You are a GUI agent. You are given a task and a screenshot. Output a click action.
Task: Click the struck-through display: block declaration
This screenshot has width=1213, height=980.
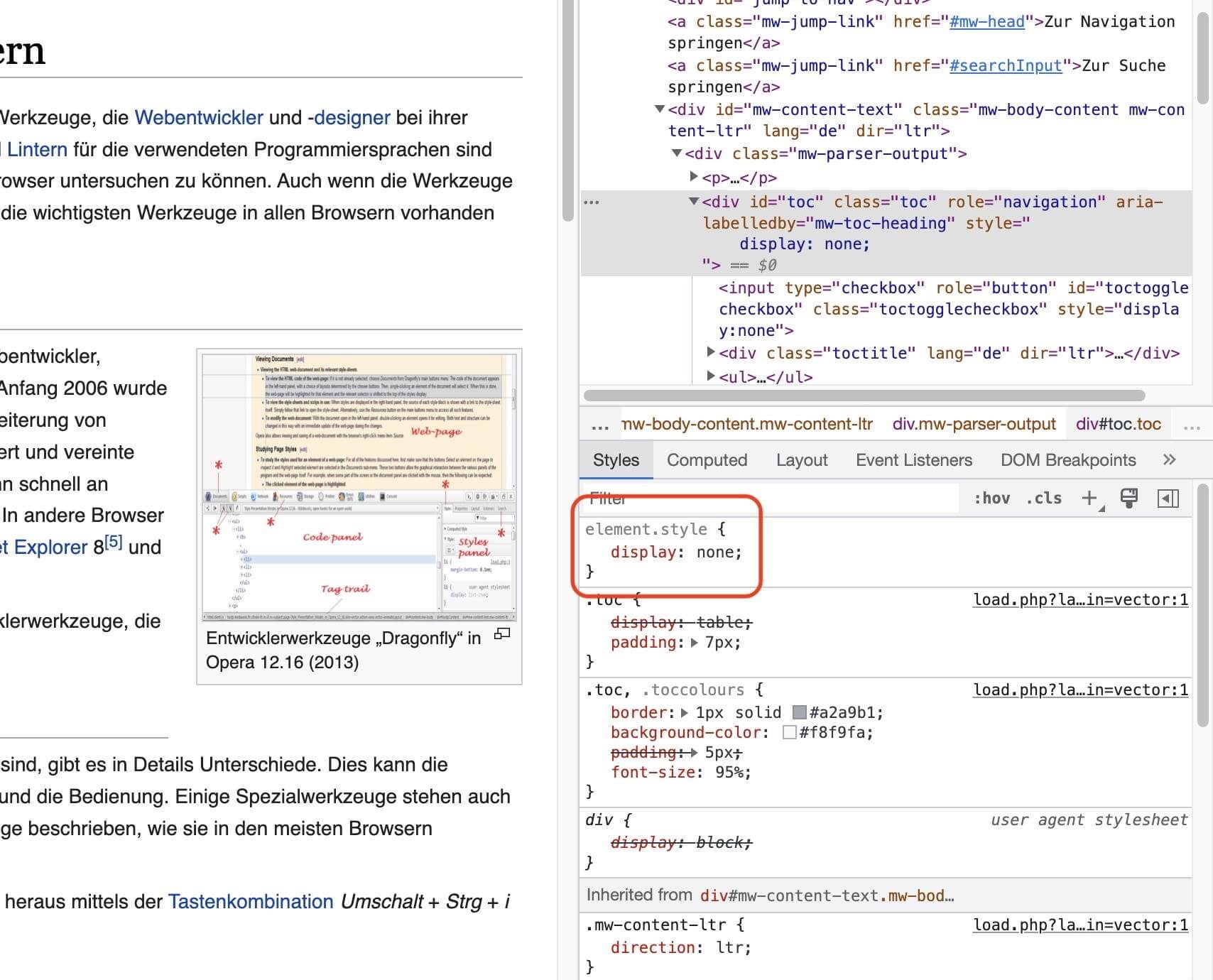[681, 843]
